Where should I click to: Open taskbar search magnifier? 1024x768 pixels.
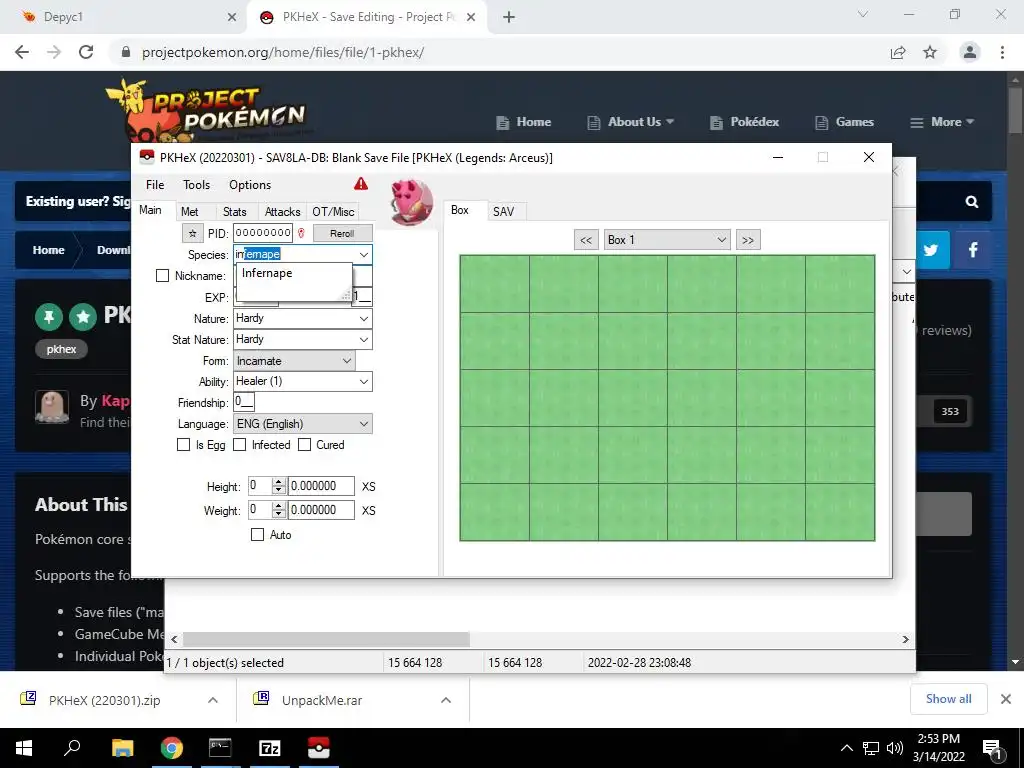click(72, 748)
